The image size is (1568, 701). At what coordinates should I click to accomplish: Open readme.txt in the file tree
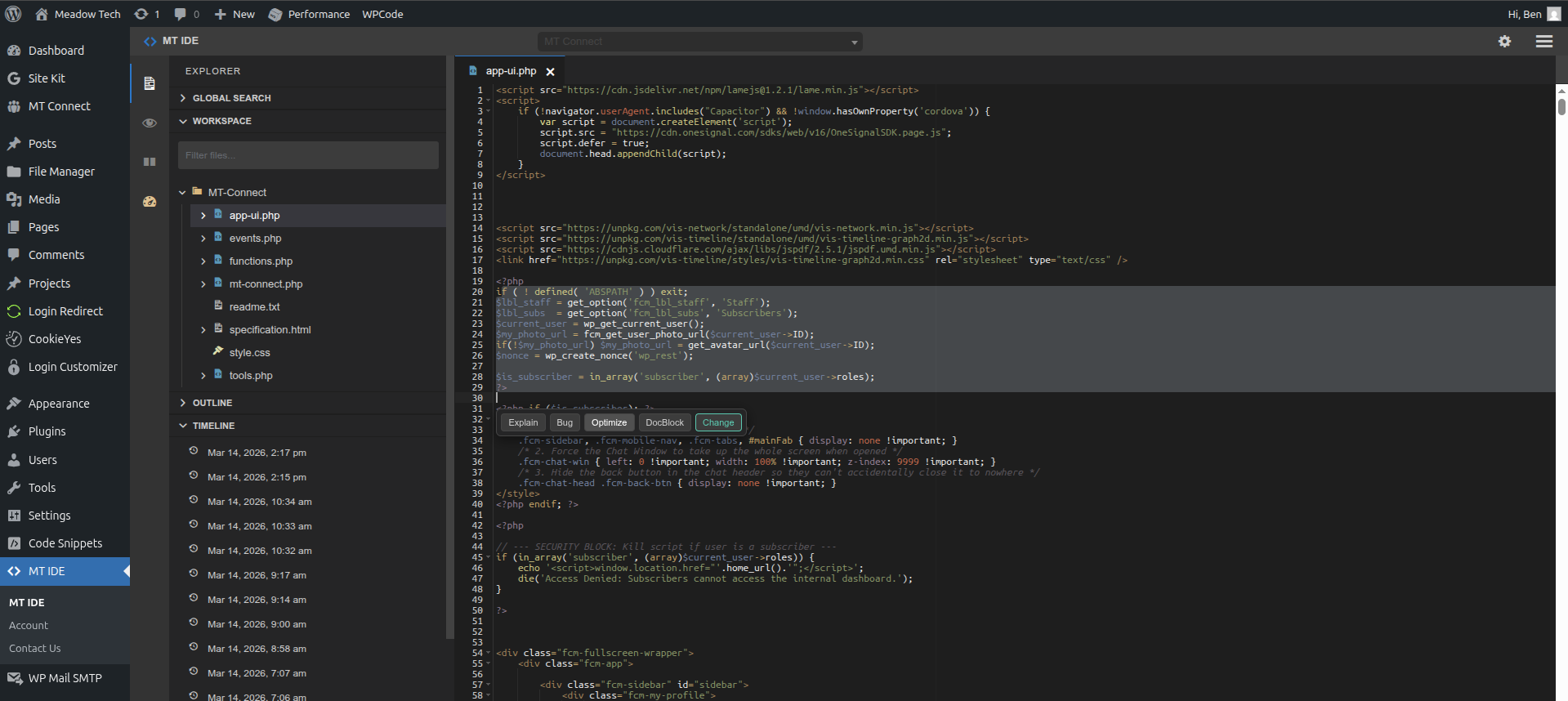coord(254,307)
